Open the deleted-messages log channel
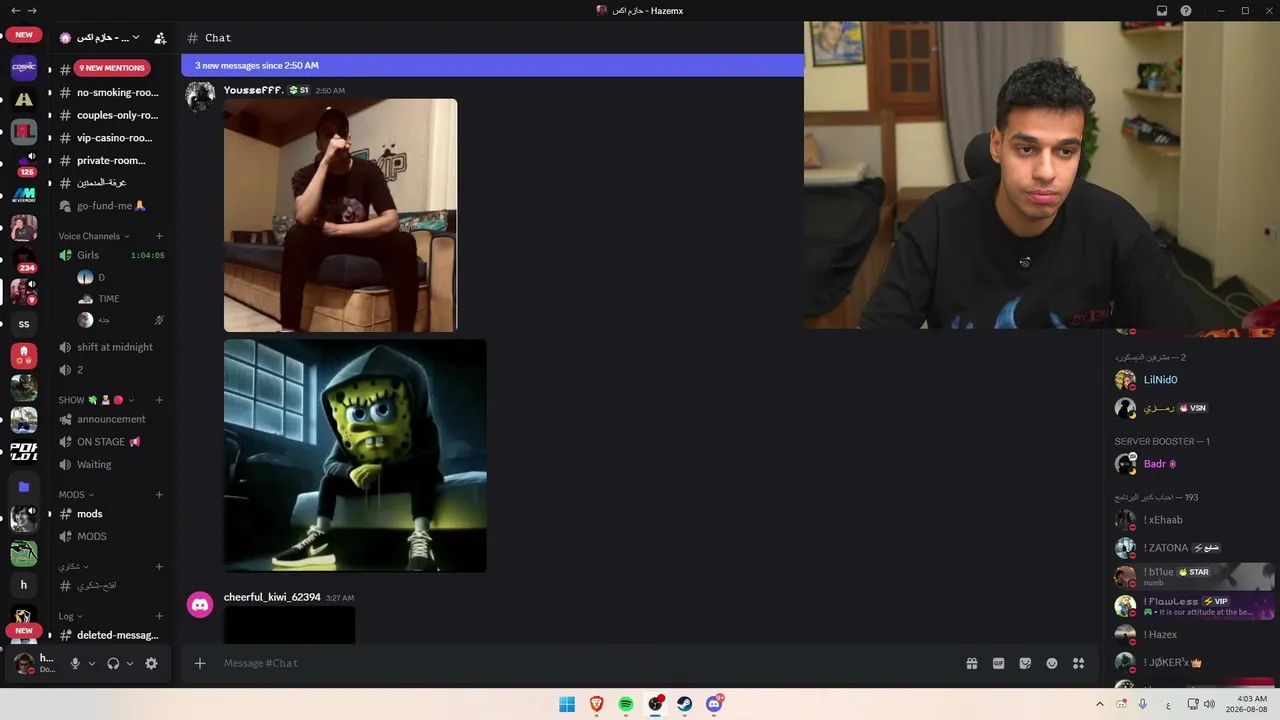 tap(110, 635)
